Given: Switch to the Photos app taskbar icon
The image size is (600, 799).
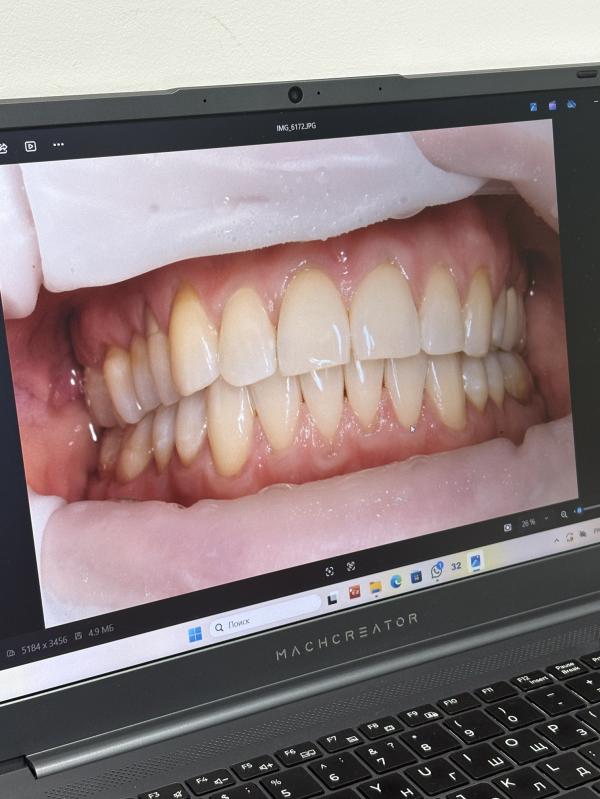Looking at the screenshot, I should click(x=475, y=561).
